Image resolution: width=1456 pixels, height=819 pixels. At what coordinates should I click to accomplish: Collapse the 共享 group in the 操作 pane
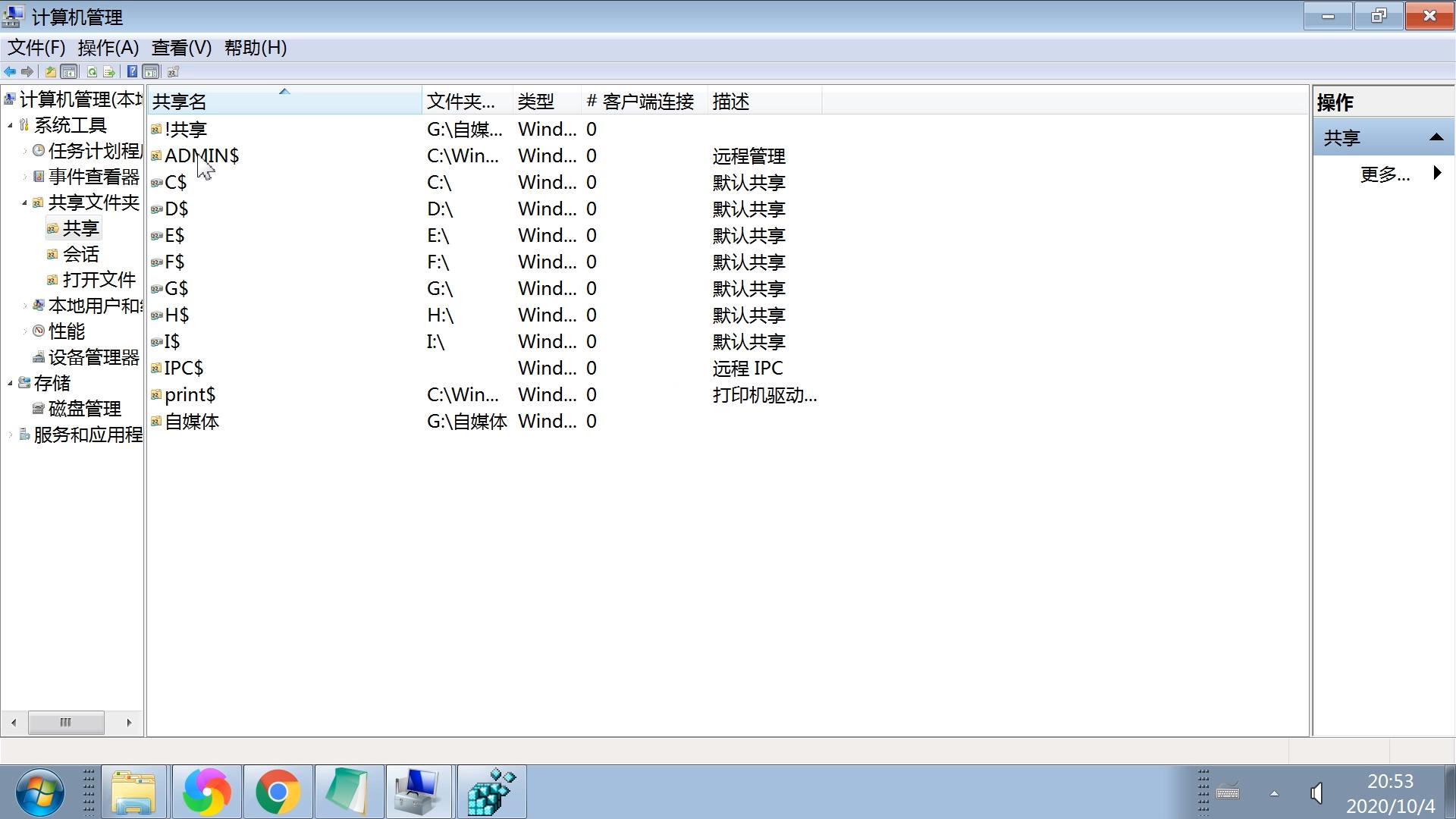coord(1437,137)
